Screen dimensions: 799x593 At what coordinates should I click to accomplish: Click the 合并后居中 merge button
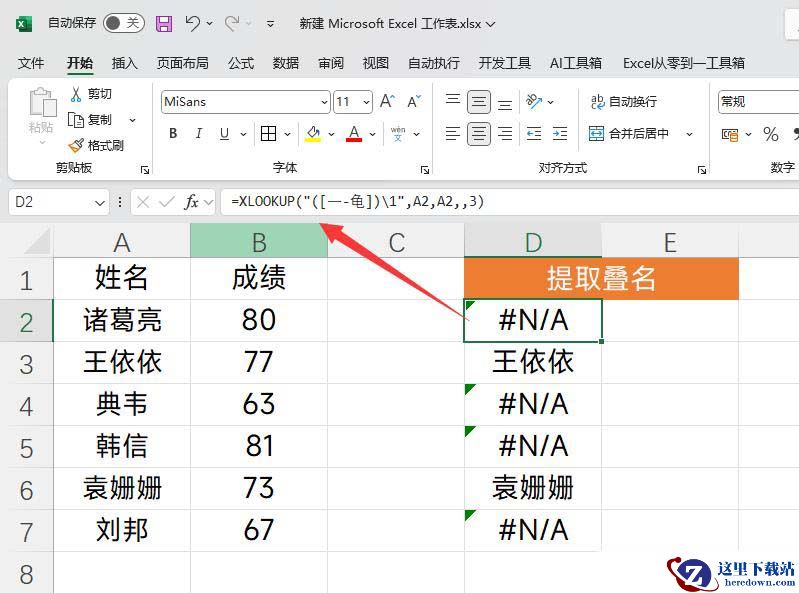[x=629, y=133]
